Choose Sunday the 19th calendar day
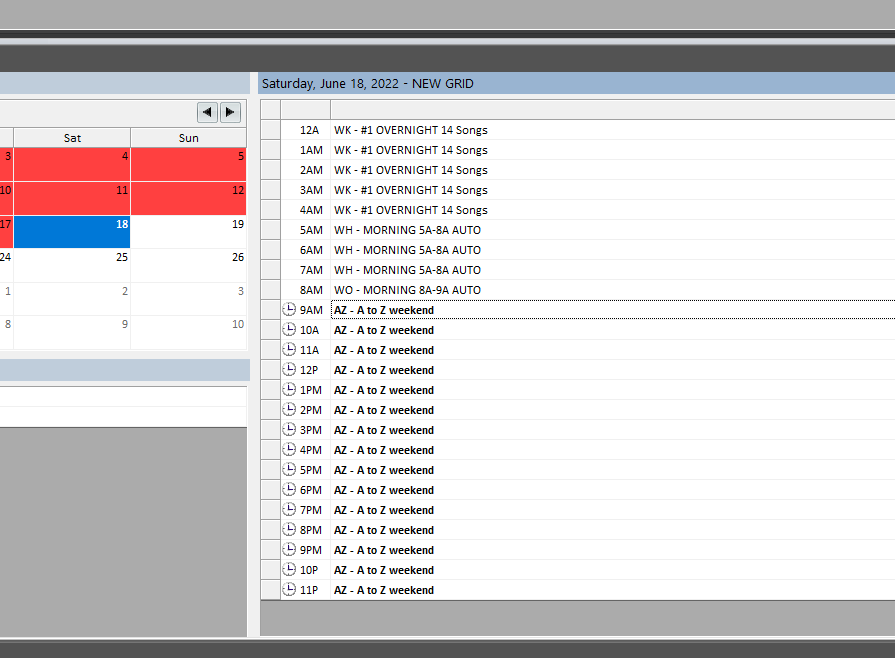895x658 pixels. (188, 232)
